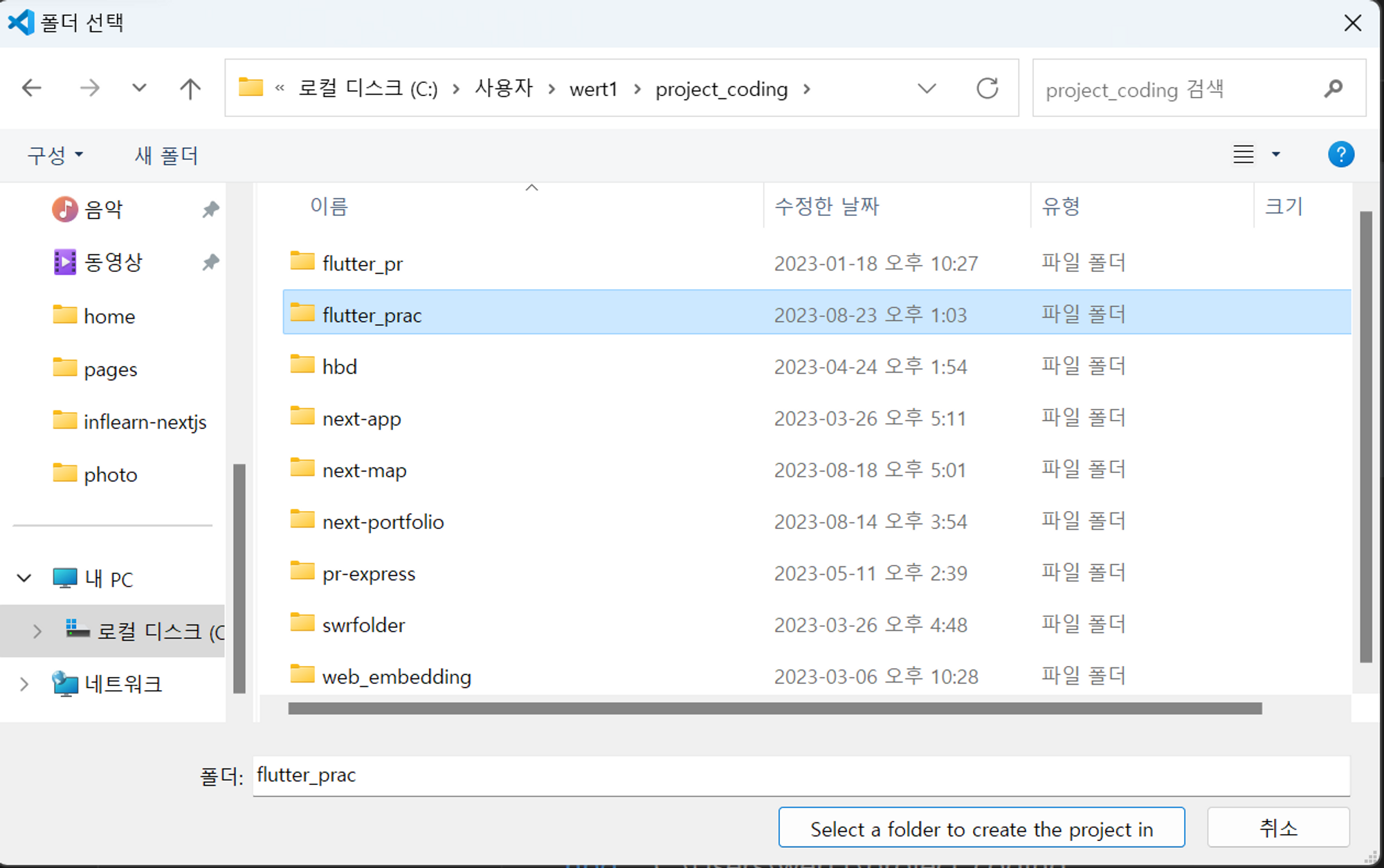Open inflearn-nextjs folder in sidebar
The height and width of the screenshot is (868, 1384).
(145, 422)
